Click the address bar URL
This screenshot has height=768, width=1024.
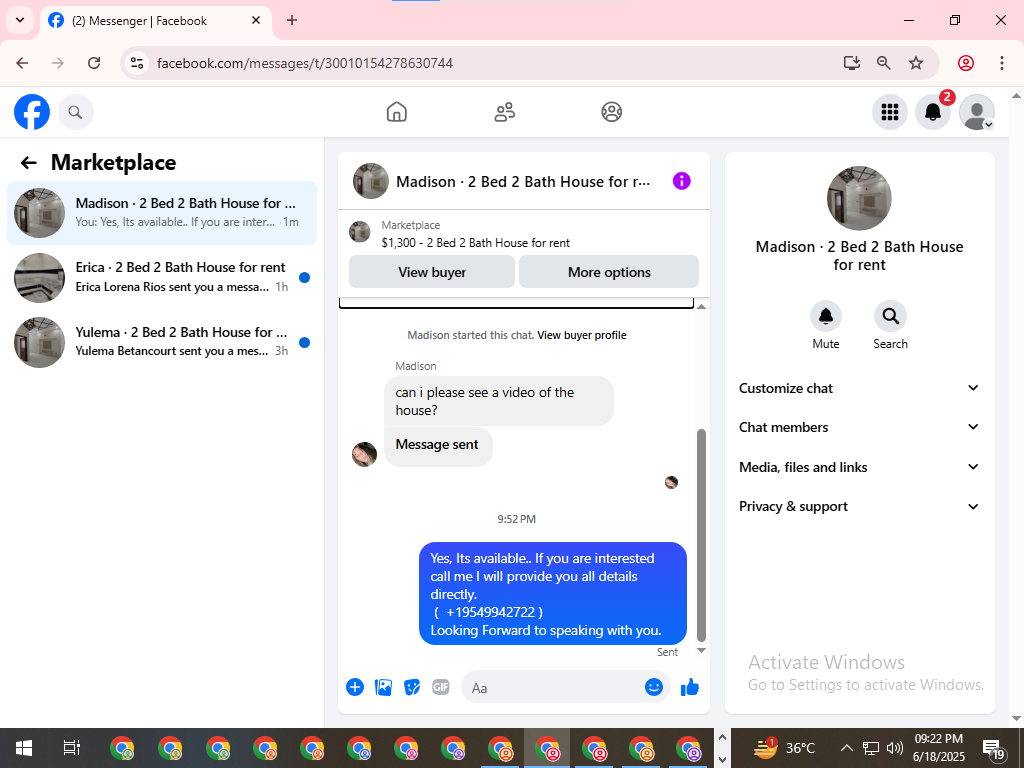pyautogui.click(x=305, y=63)
